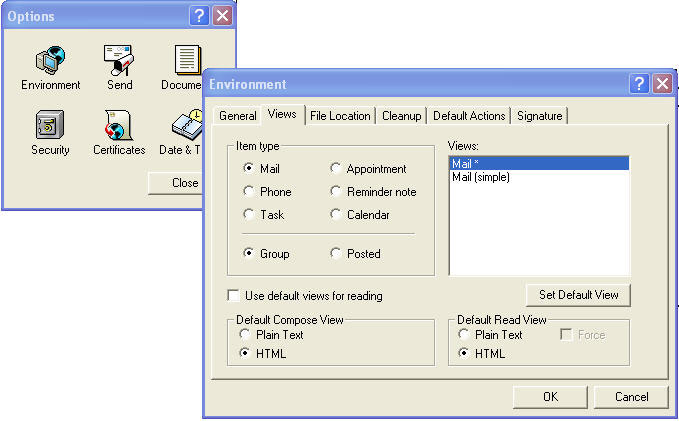The height and width of the screenshot is (421, 679).
Task: Enable Use default views for reading
Action: [x=233, y=295]
